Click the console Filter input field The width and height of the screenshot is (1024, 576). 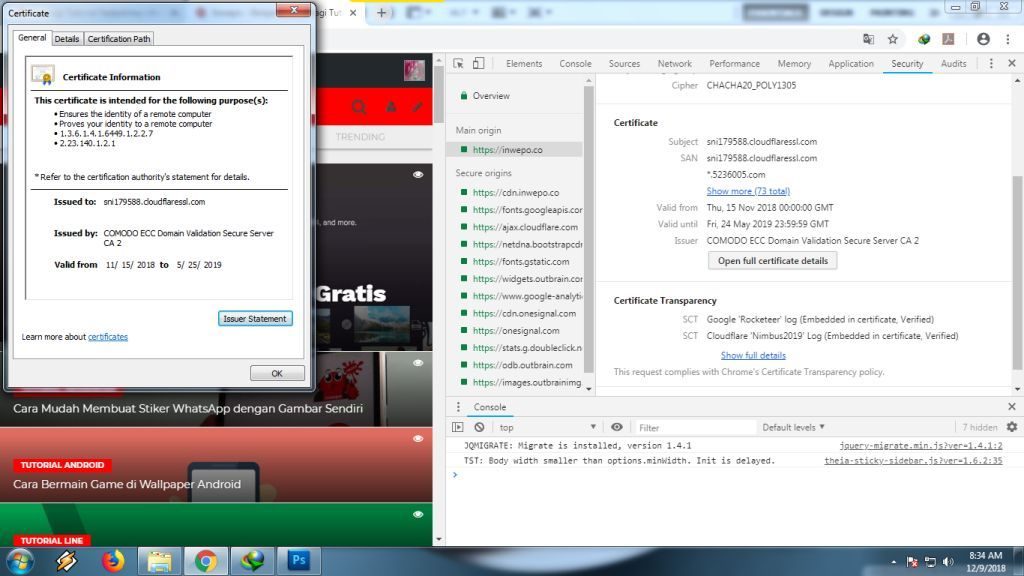coord(690,427)
